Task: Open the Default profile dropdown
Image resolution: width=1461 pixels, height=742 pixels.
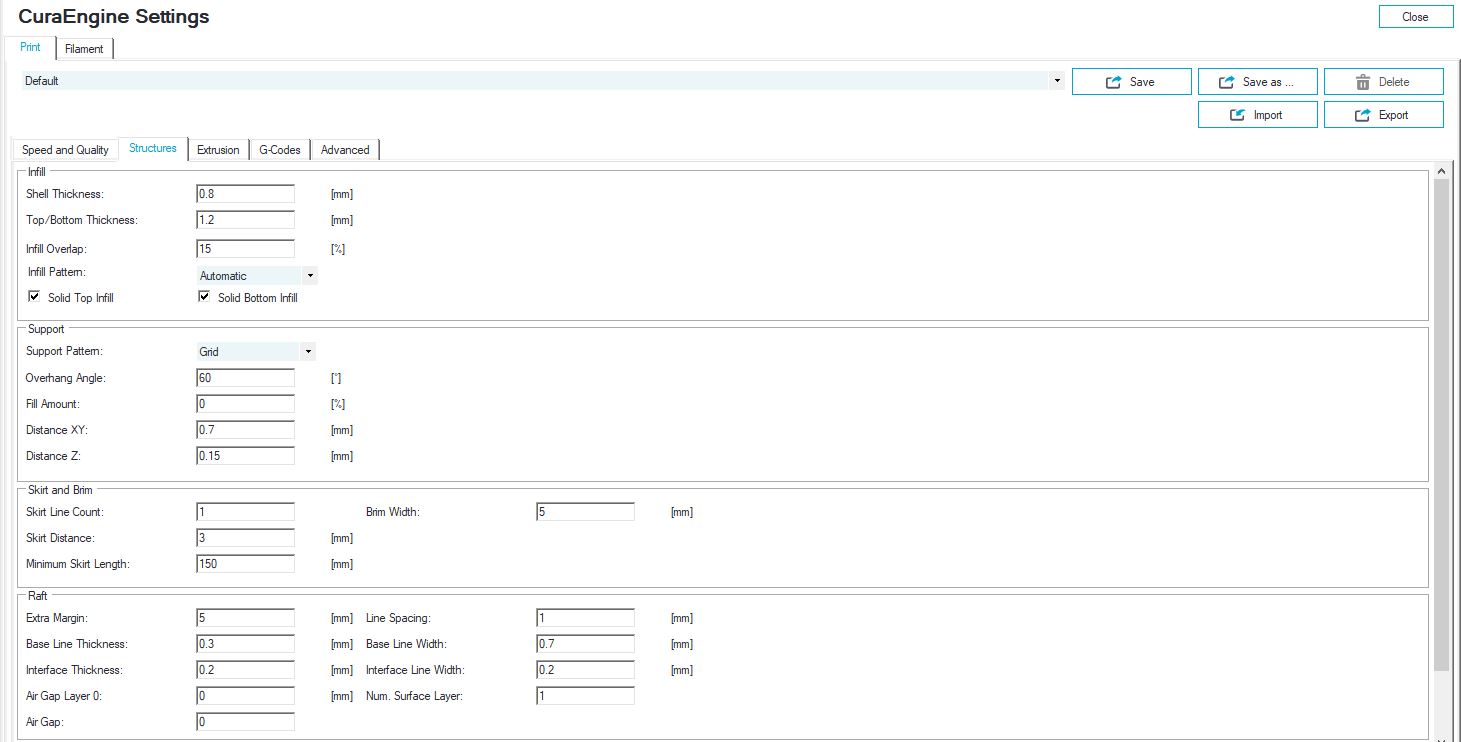Action: pyautogui.click(x=543, y=81)
